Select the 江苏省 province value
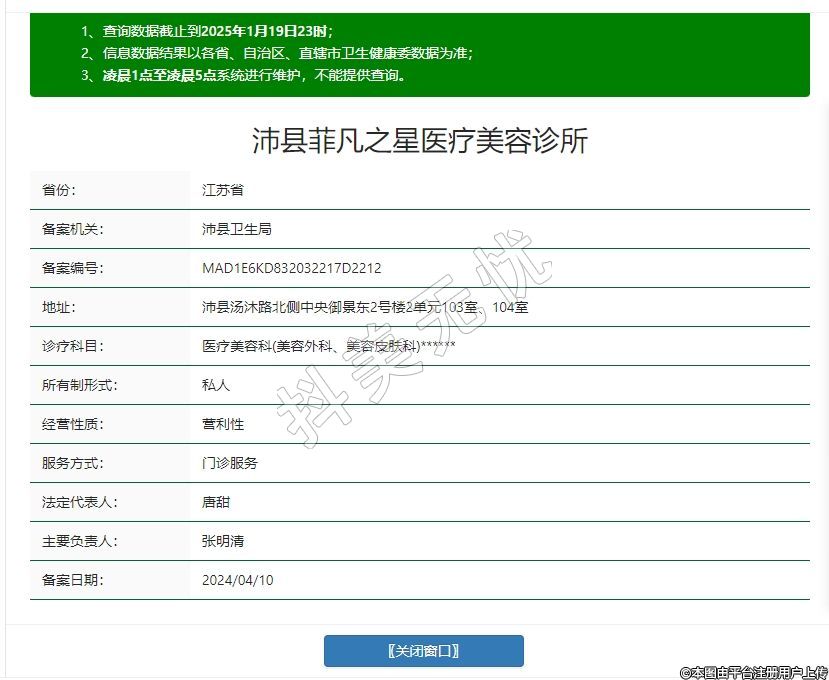Viewport: 829px width, 680px height. click(222, 190)
